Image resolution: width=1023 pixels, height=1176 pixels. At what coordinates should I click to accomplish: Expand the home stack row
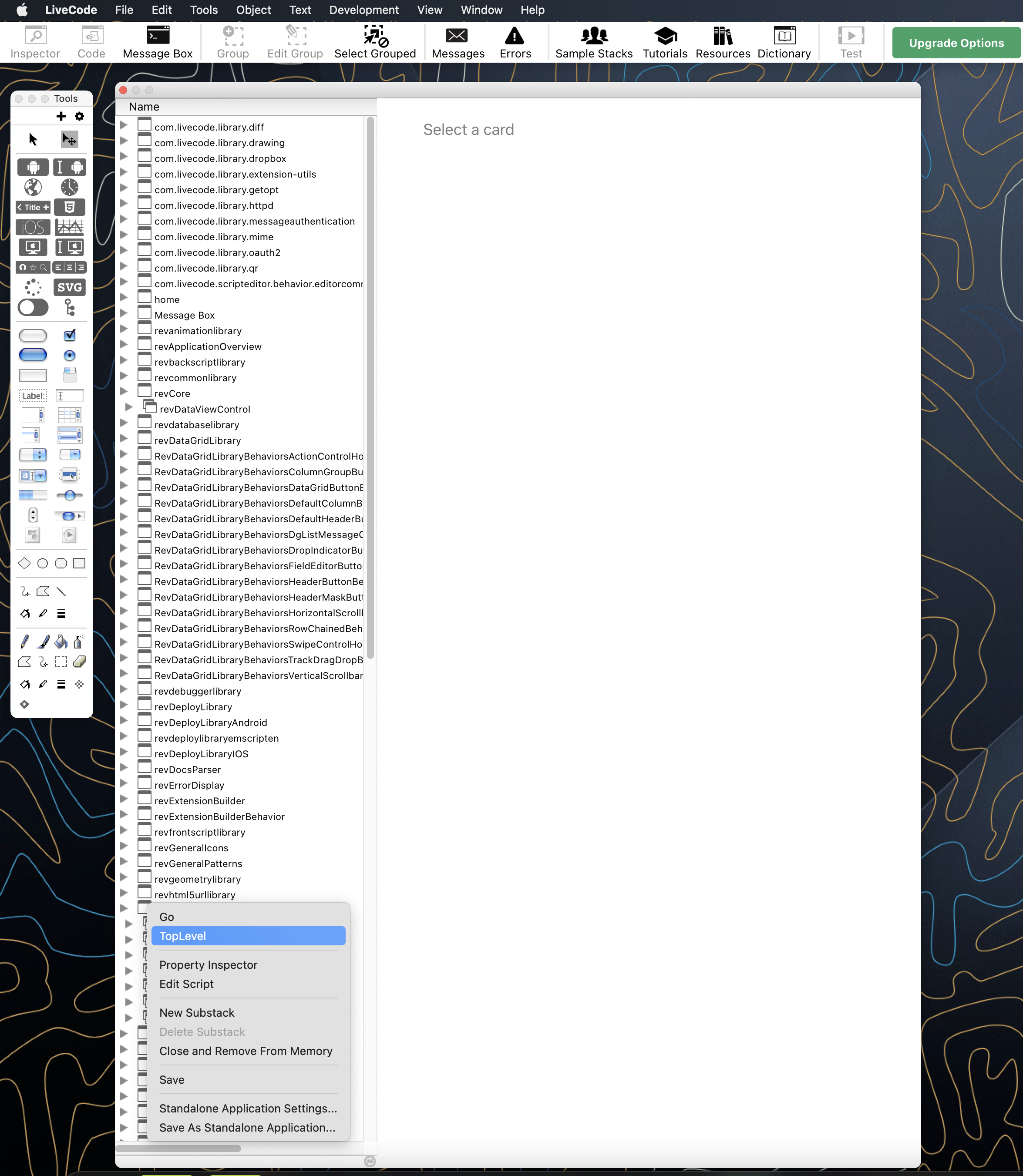tap(124, 297)
